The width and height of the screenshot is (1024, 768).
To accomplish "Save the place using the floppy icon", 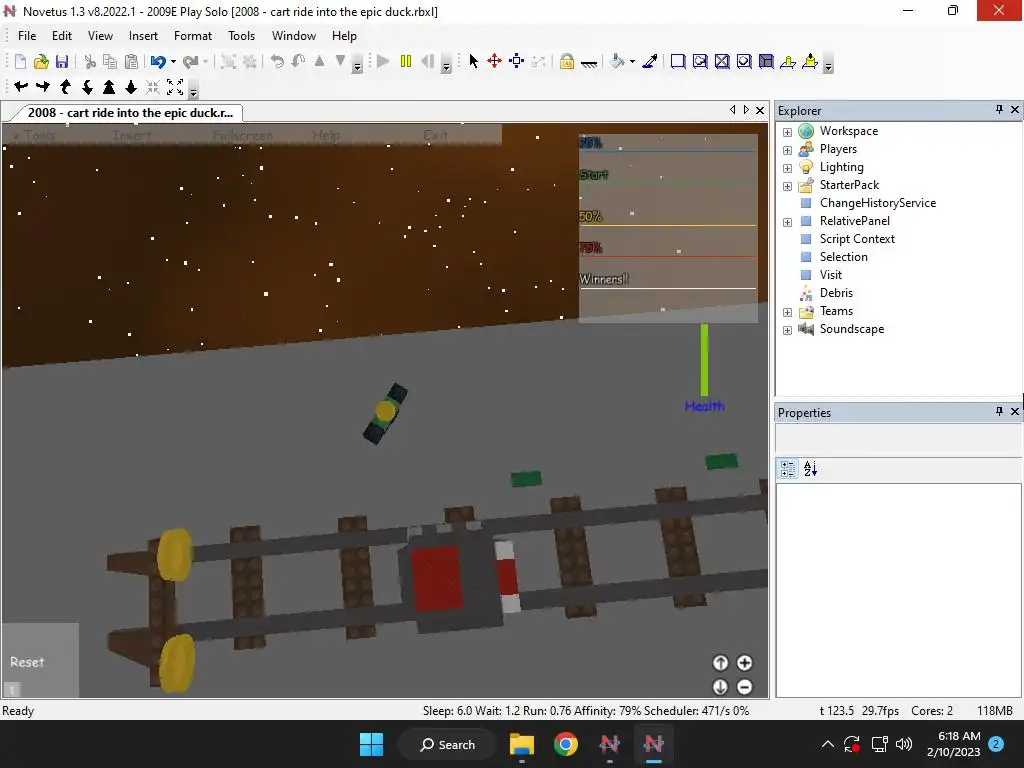I will point(61,61).
